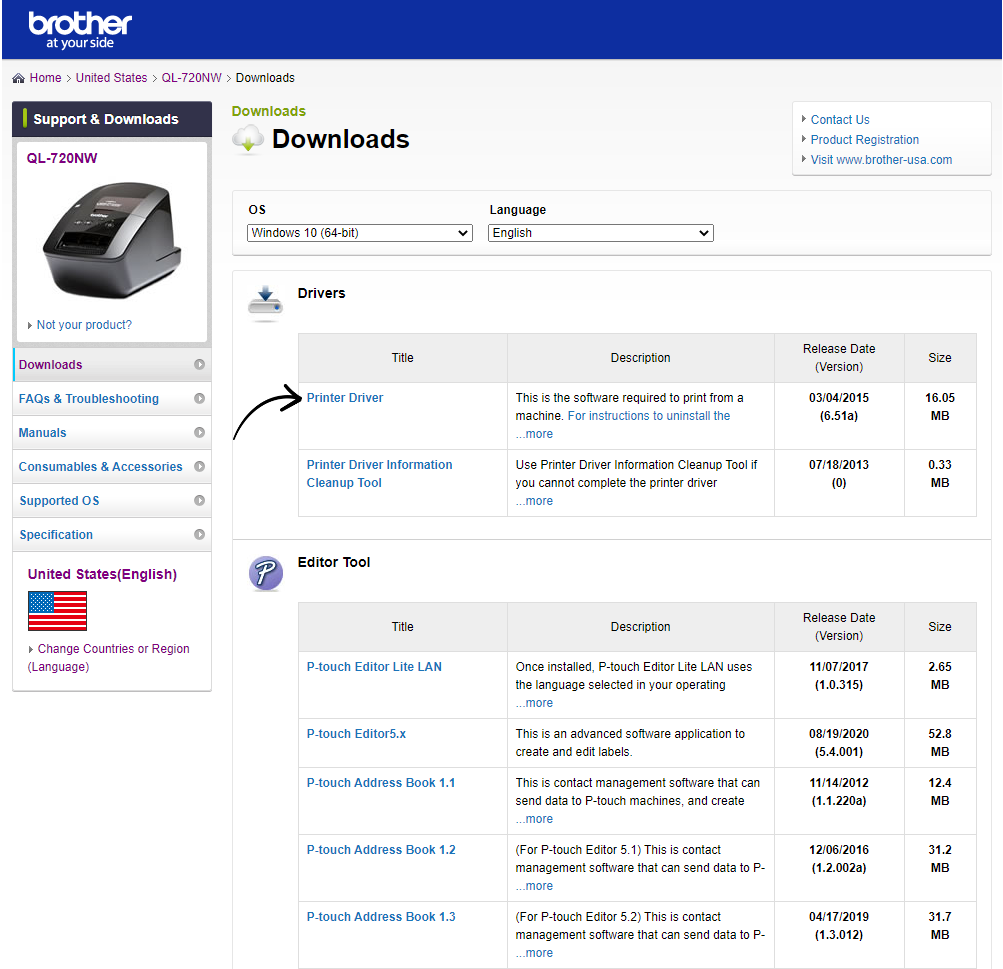The image size is (1003, 969).
Task: Click the Downloads cloud icon
Action: (x=248, y=140)
